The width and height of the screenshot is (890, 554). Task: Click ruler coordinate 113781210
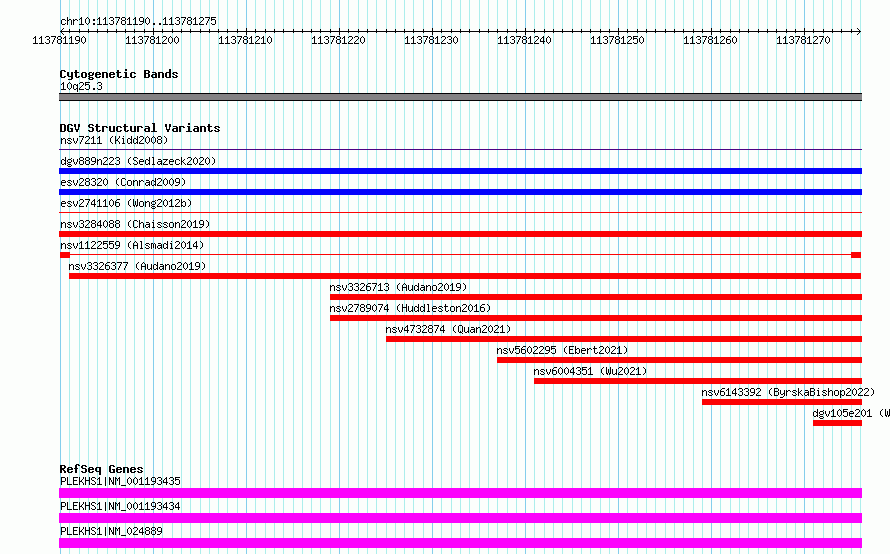[245, 40]
